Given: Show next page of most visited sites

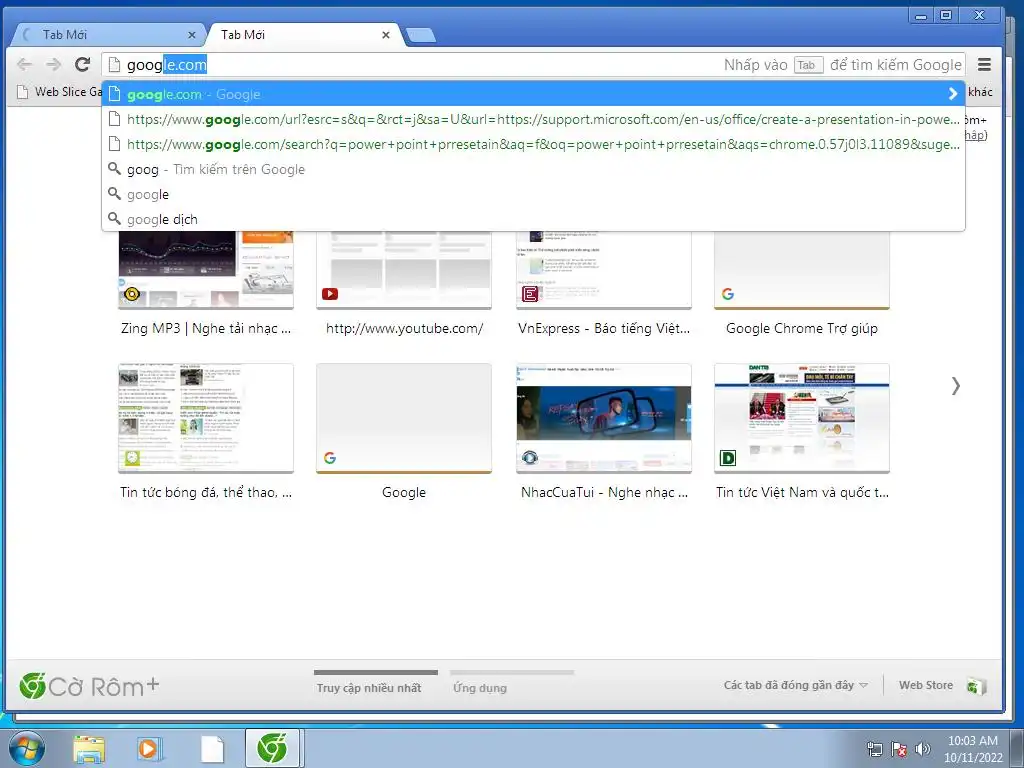Looking at the screenshot, I should point(955,386).
